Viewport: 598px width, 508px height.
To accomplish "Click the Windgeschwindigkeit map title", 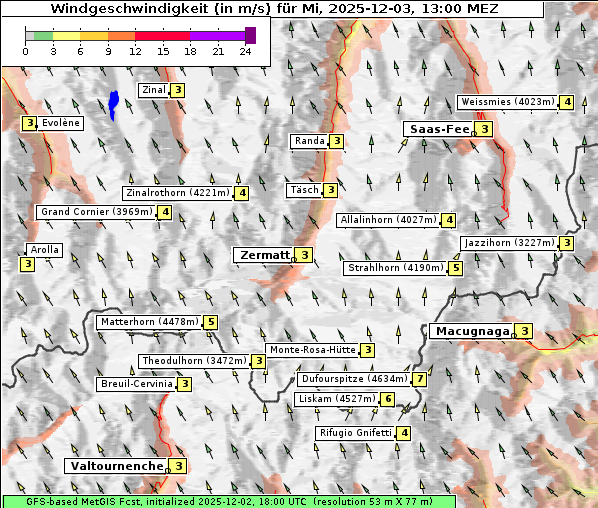I will [x=274, y=8].
